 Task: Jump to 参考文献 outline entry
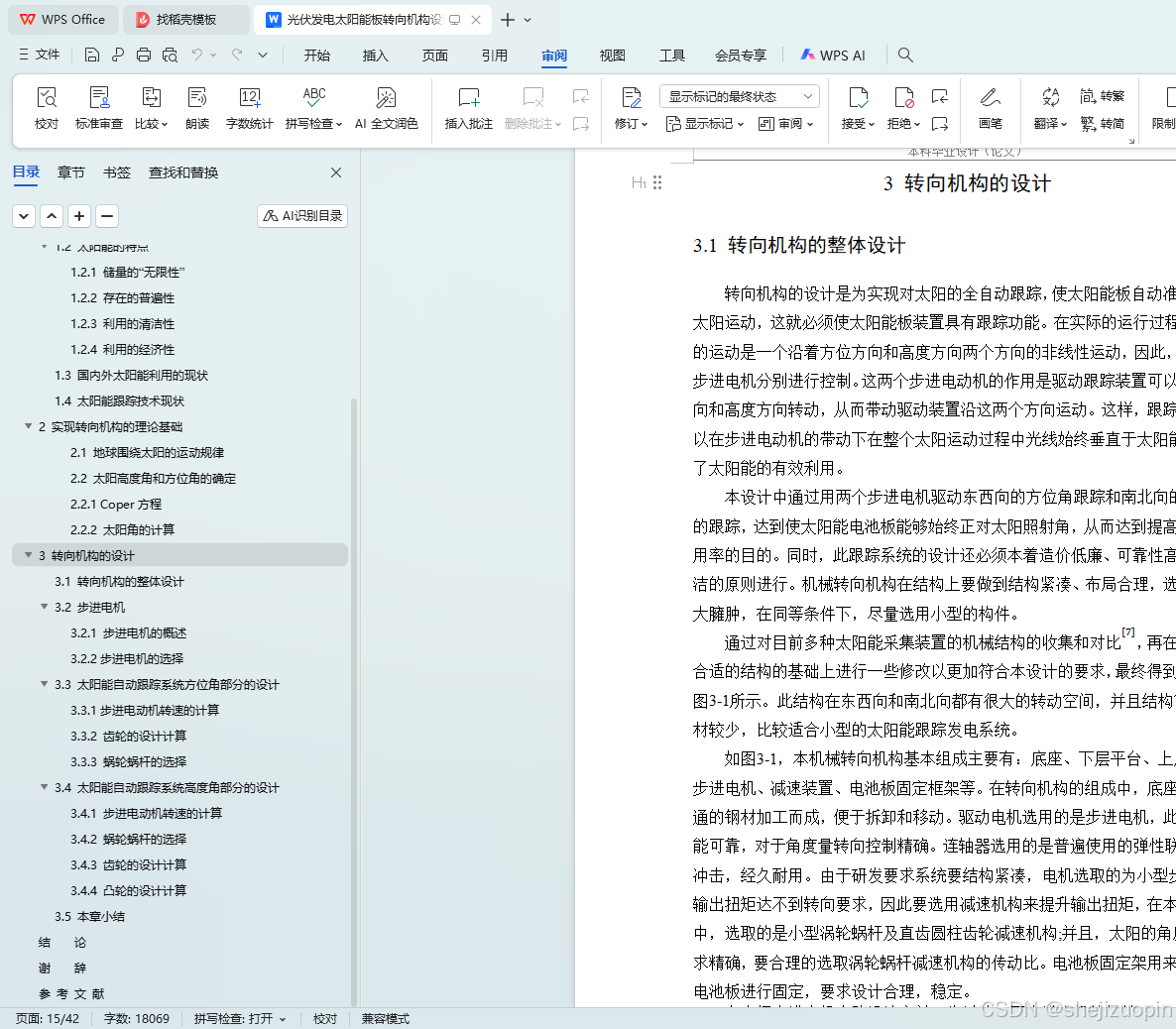click(71, 993)
